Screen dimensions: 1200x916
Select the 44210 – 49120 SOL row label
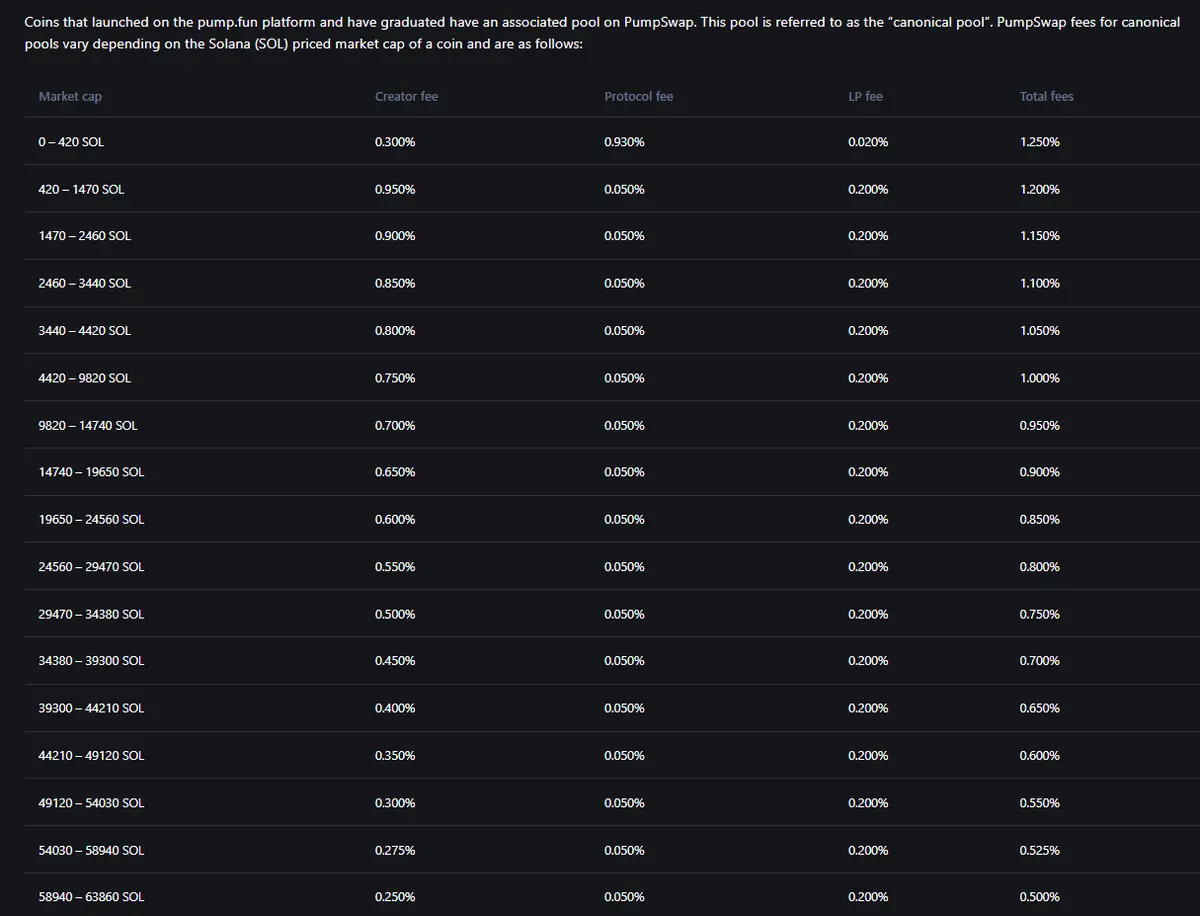[91, 755]
